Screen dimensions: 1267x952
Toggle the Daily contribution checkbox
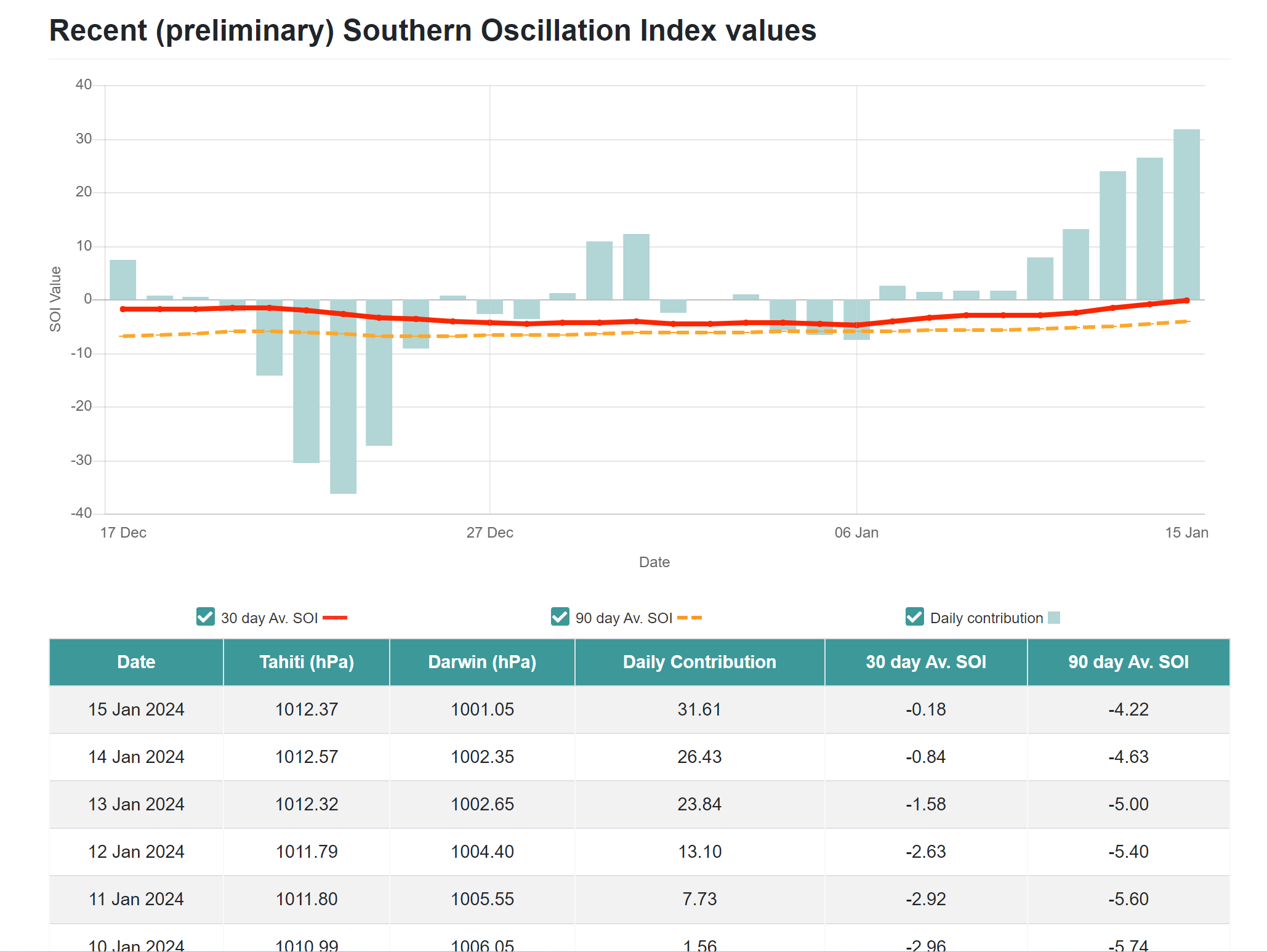(x=914, y=616)
